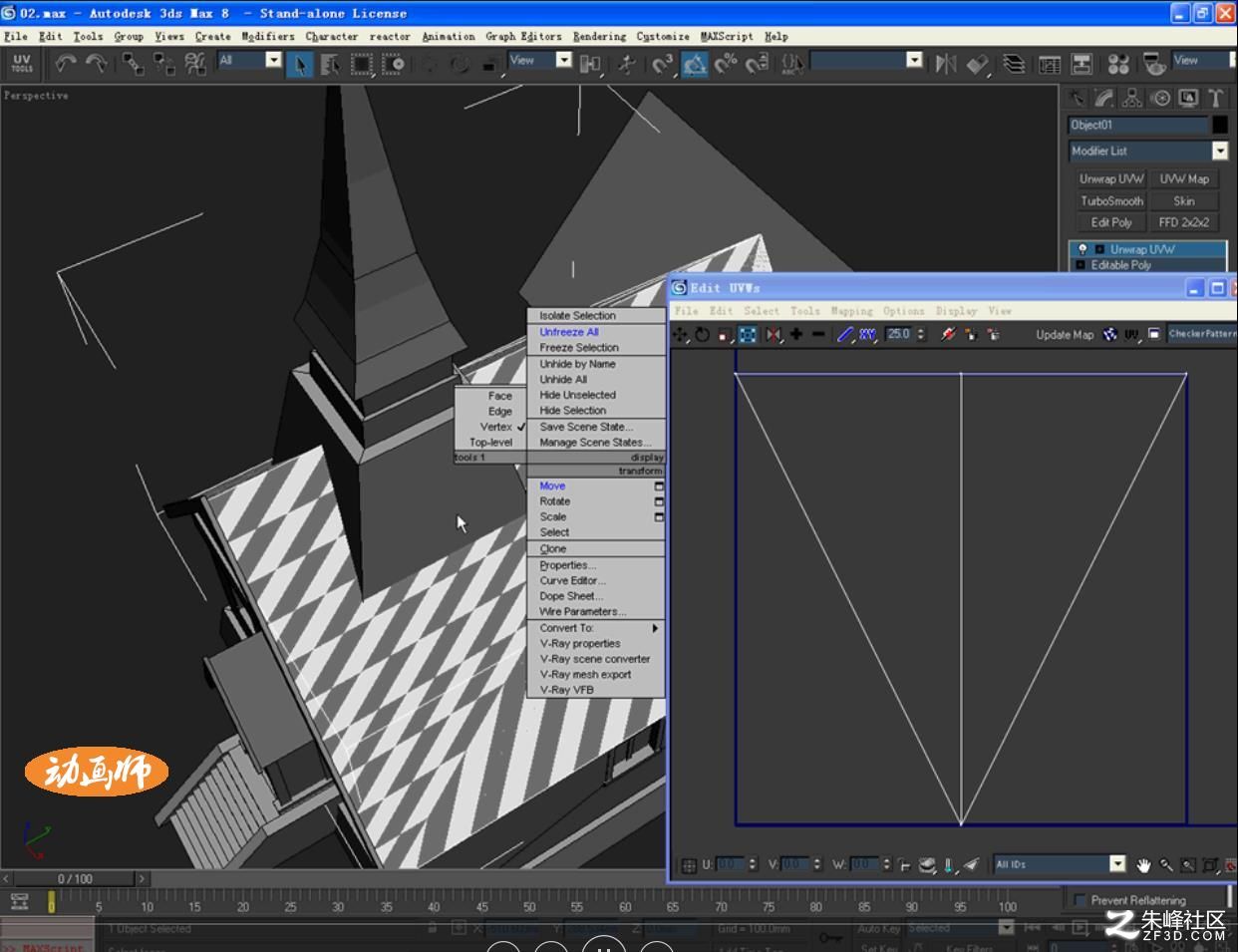
Task: Click the object color swatch beside Object01
Action: (x=1220, y=125)
